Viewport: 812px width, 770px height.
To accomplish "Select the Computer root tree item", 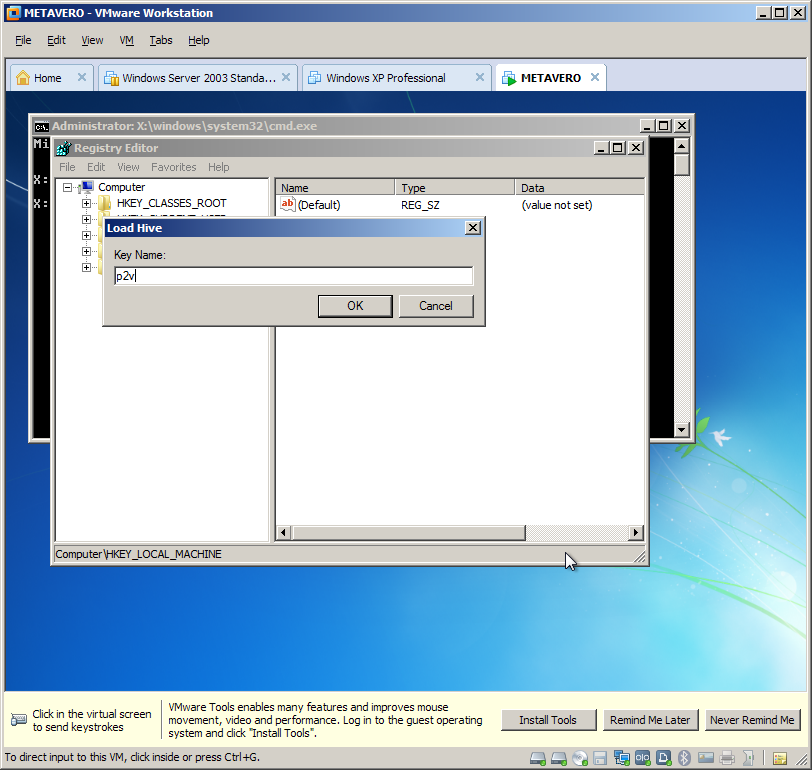I will coord(122,187).
